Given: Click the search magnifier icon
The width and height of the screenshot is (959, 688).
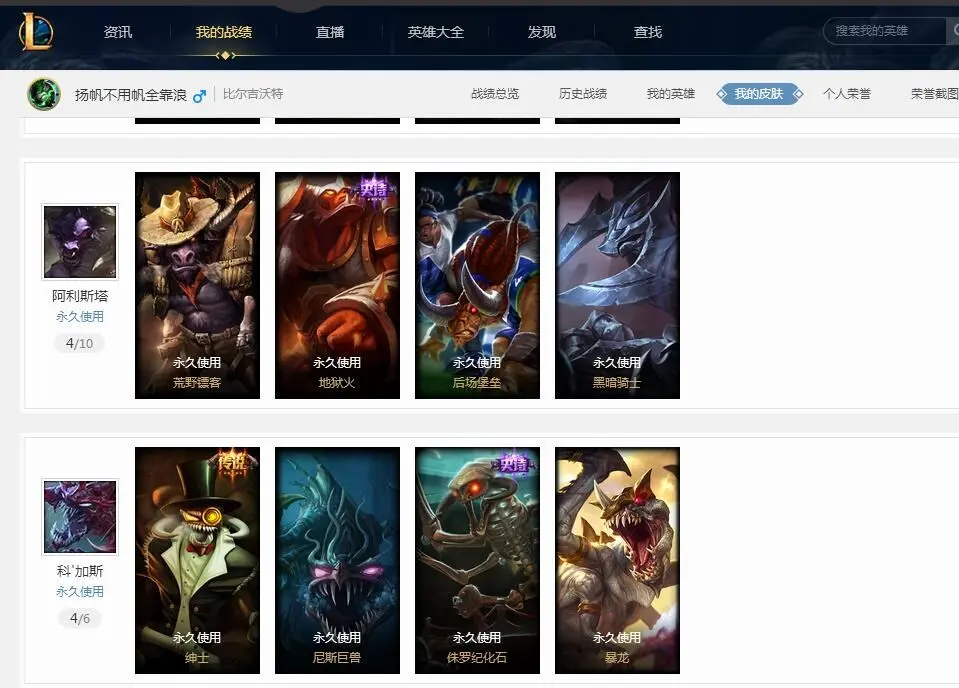Looking at the screenshot, I should point(954,31).
